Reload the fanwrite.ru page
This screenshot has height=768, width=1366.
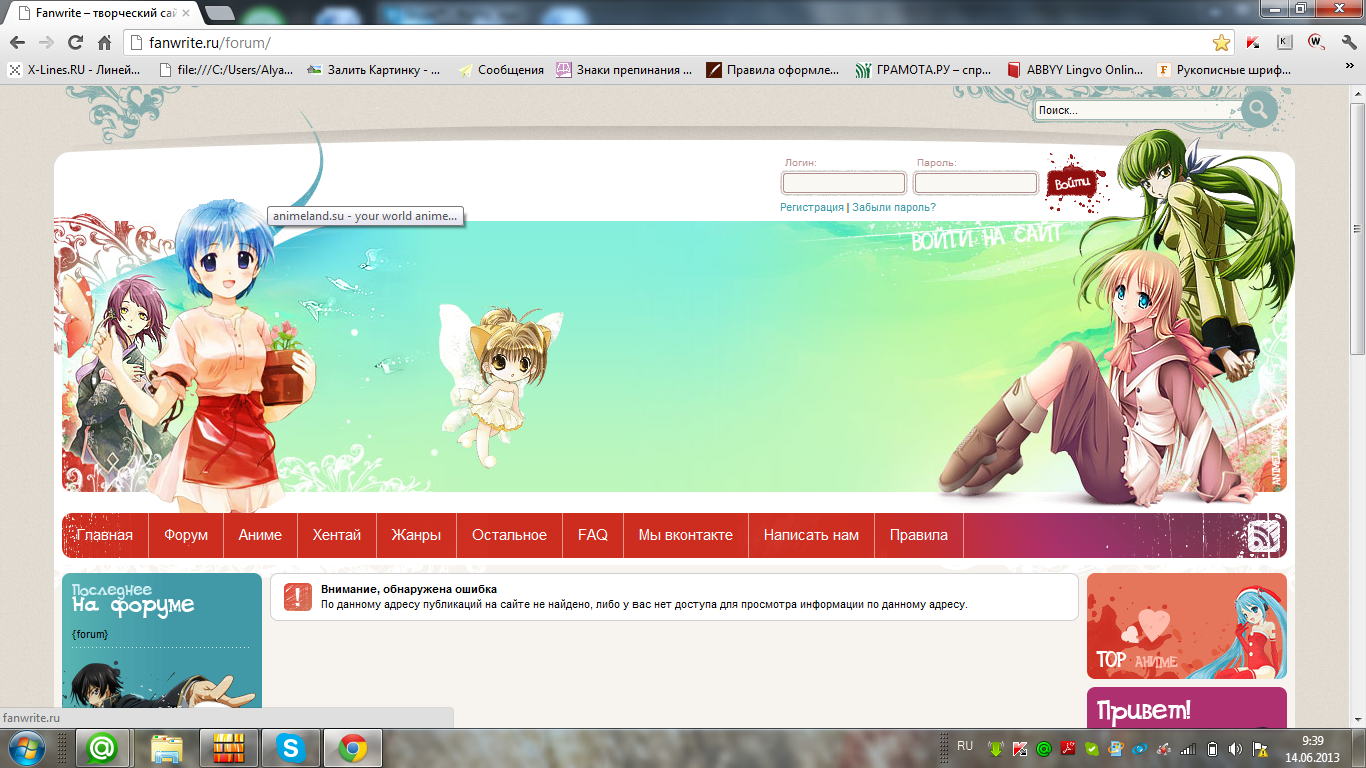pos(75,43)
